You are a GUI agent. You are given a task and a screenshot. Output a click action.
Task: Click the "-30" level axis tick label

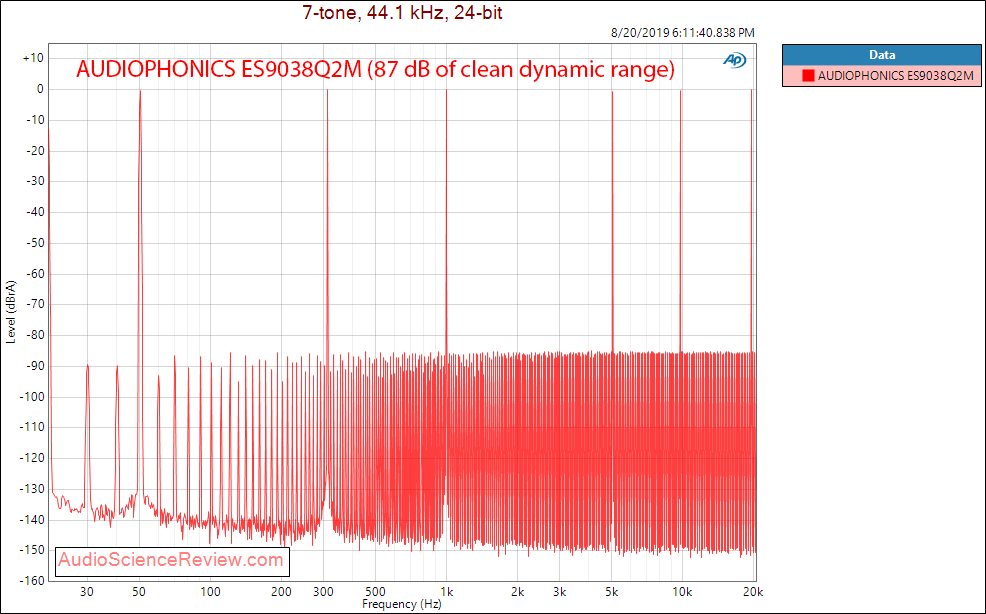[x=35, y=181]
